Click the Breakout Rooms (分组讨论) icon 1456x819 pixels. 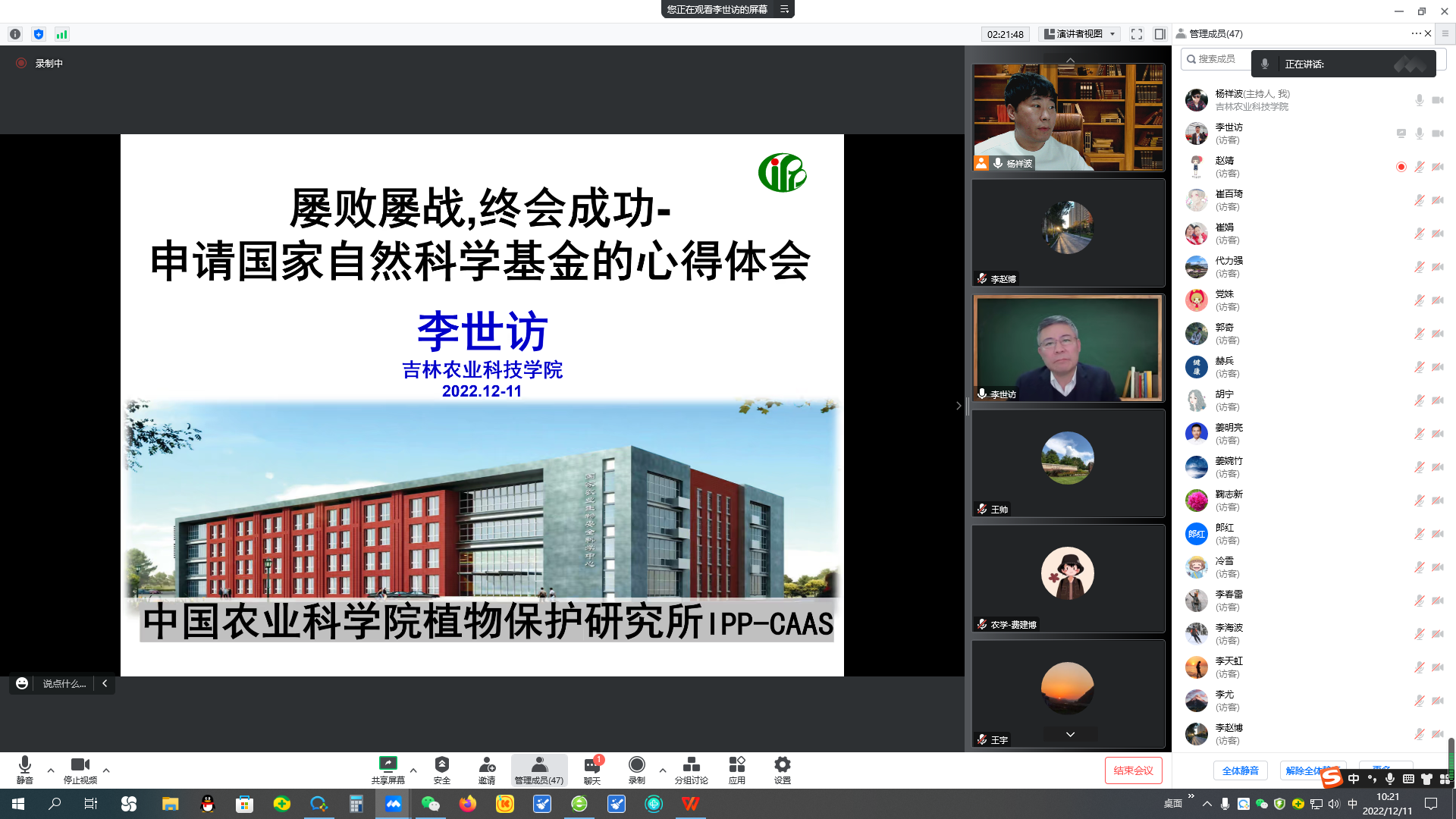coord(691,764)
